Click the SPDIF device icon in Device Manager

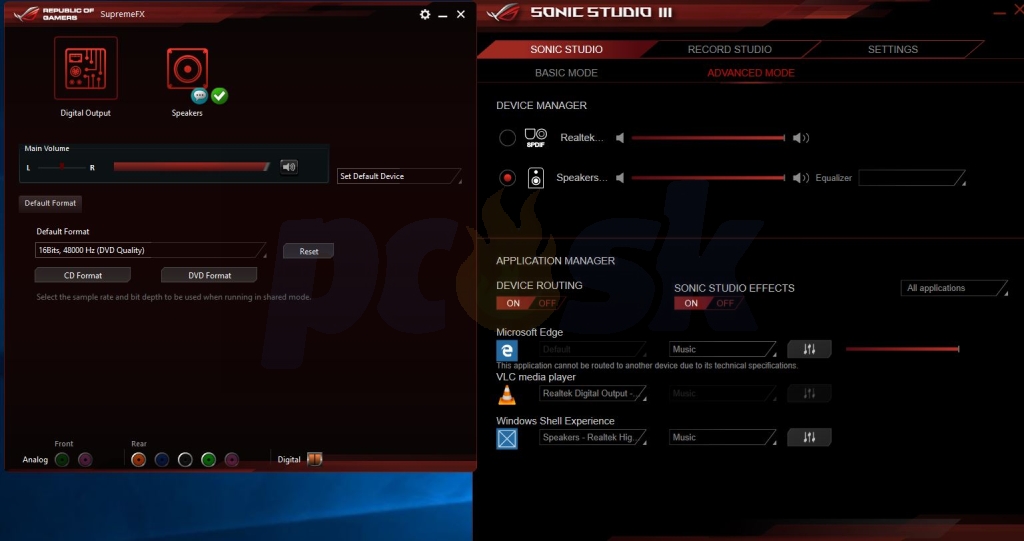click(x=536, y=138)
